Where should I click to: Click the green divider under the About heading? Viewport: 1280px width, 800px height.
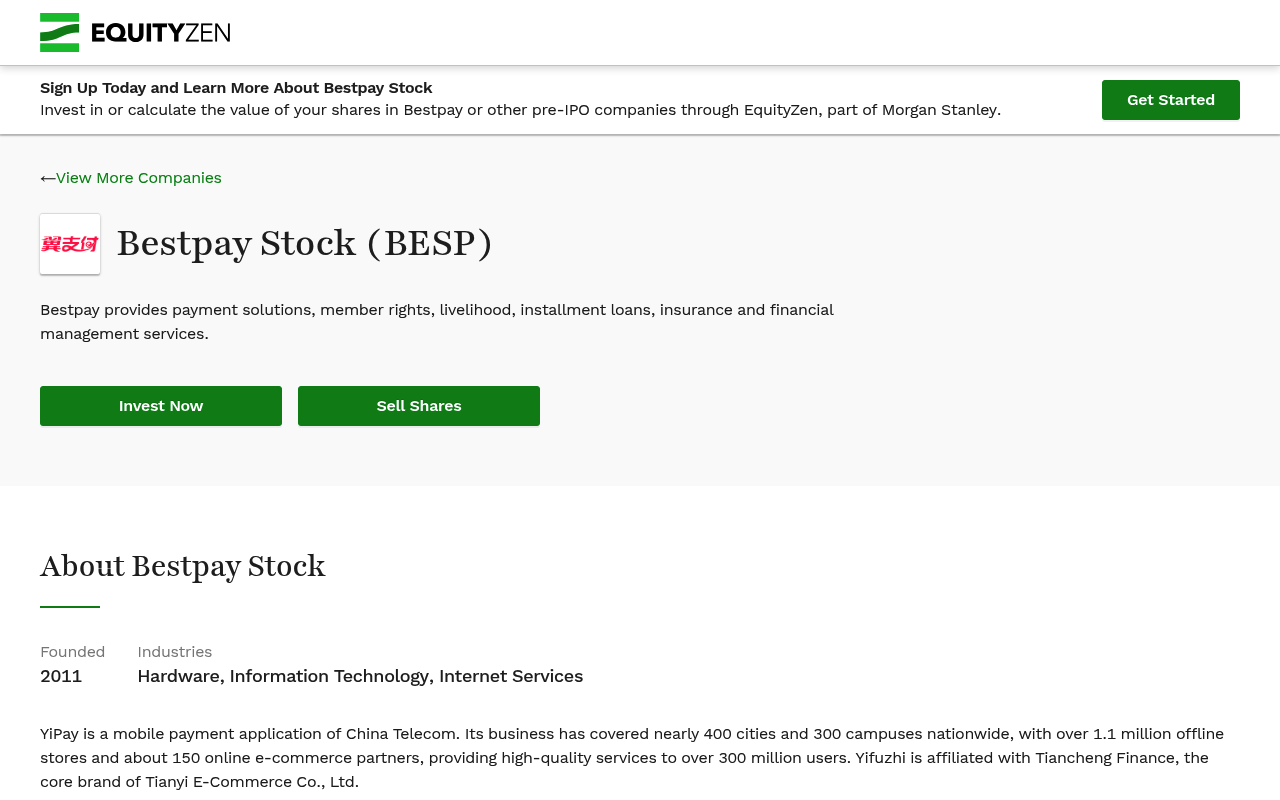click(70, 606)
